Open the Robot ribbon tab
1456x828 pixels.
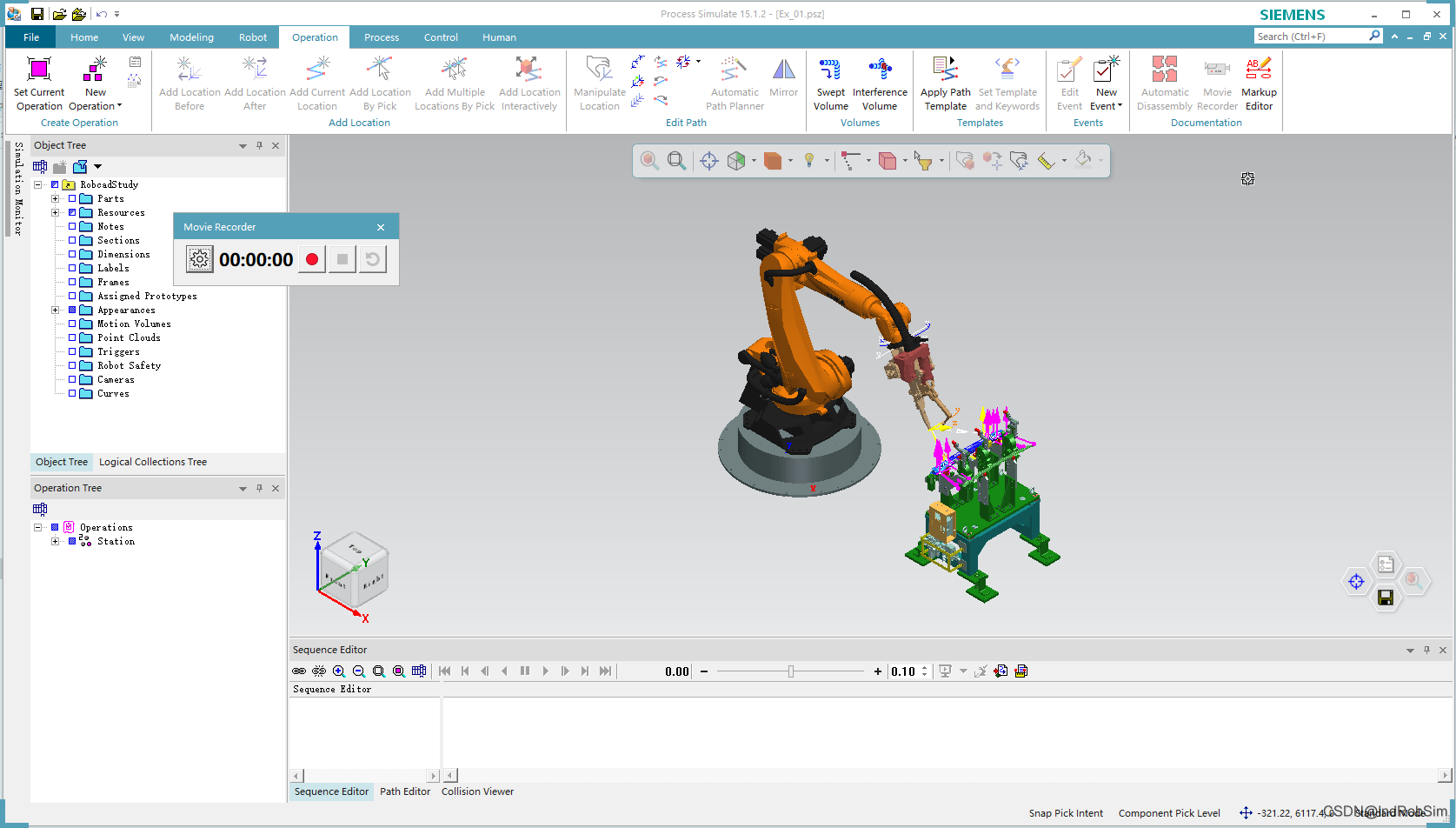tap(253, 37)
